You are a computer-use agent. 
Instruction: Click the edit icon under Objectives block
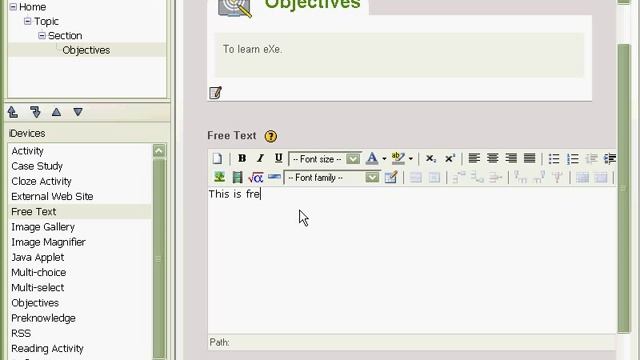click(215, 93)
